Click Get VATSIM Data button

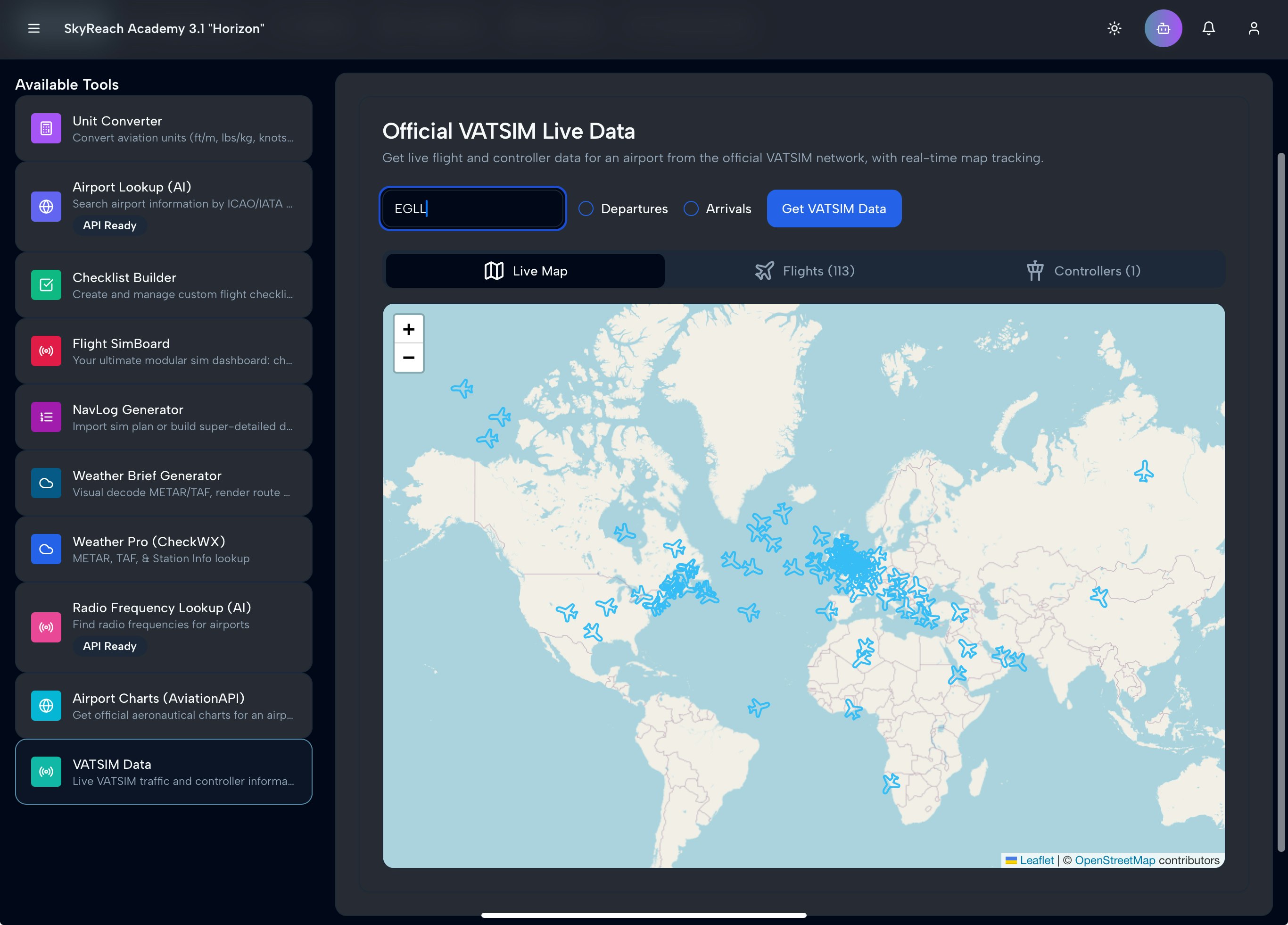click(x=834, y=208)
